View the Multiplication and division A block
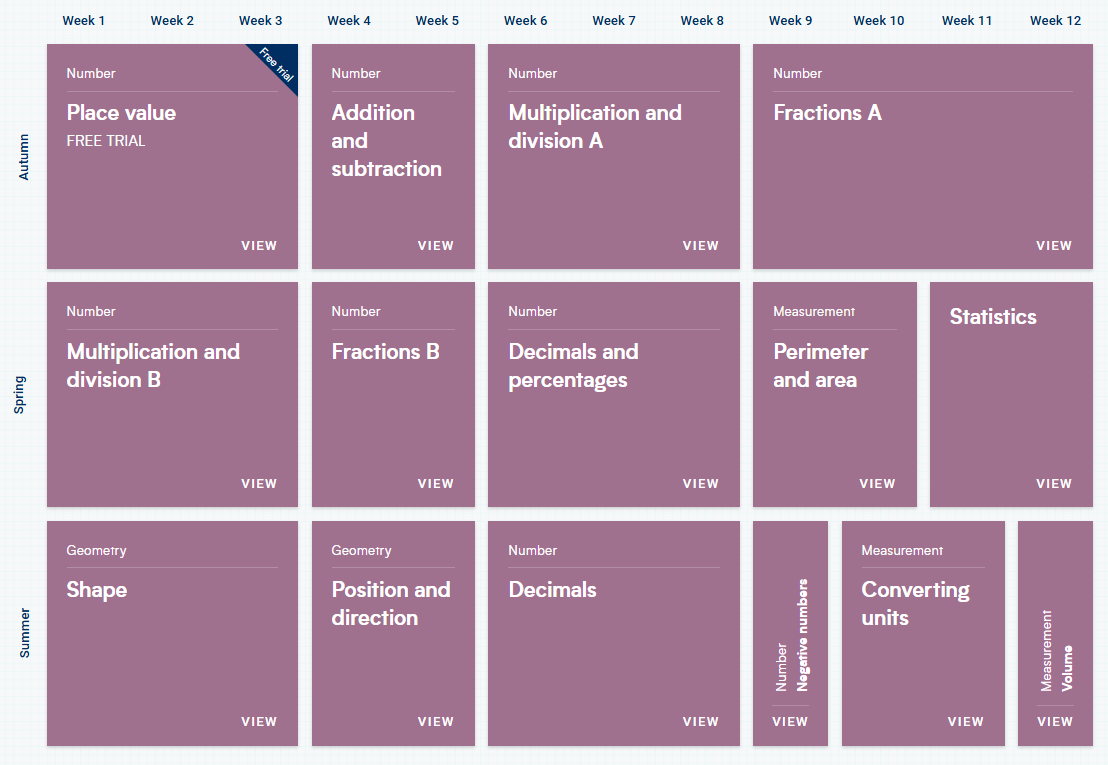The image size is (1108, 765). pos(700,246)
